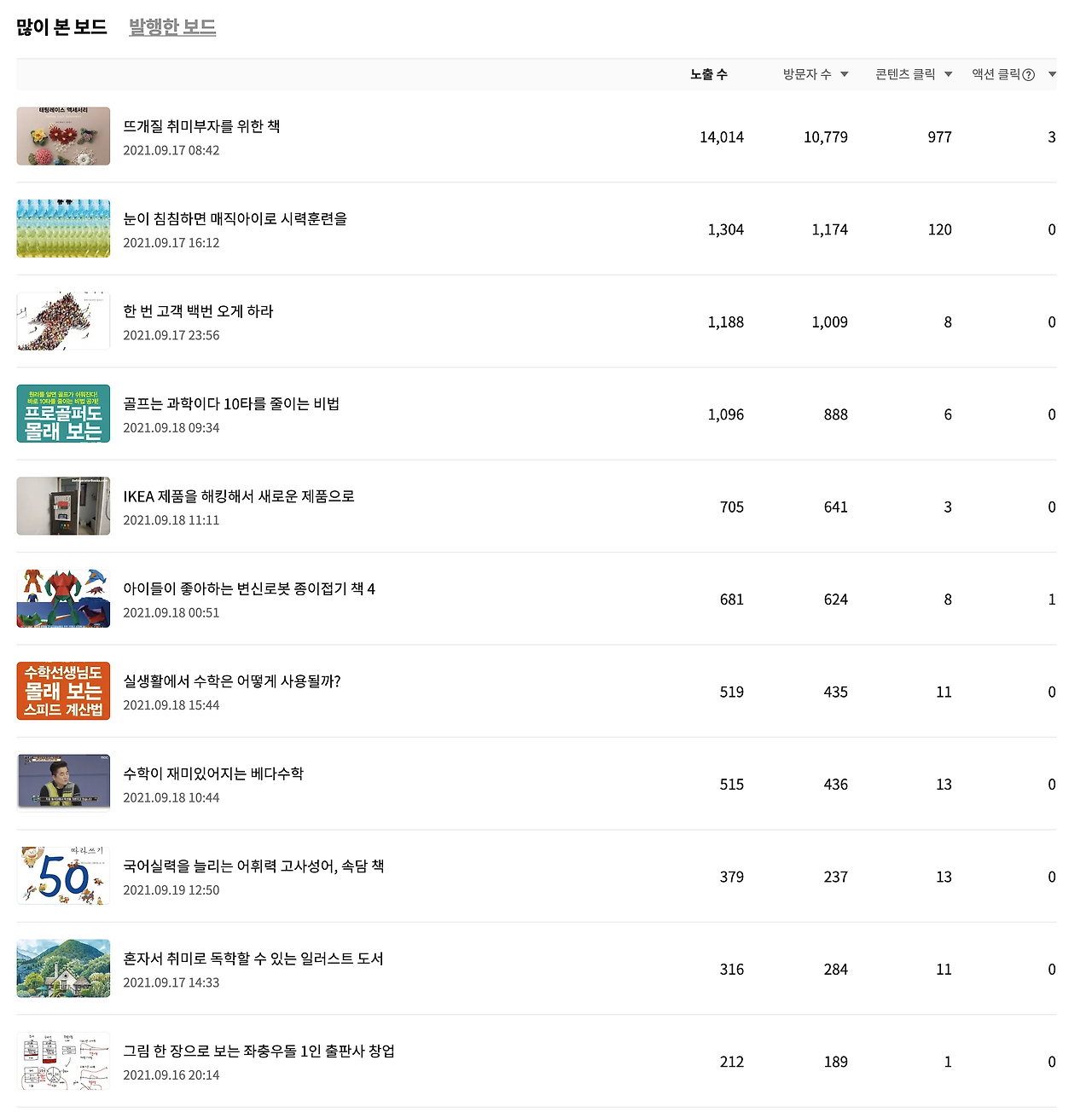Click the 수학선생님도 몰래 보는 스피드 계산법 orange thumbnail
This screenshot has height=1118, width=1092.
63,691
